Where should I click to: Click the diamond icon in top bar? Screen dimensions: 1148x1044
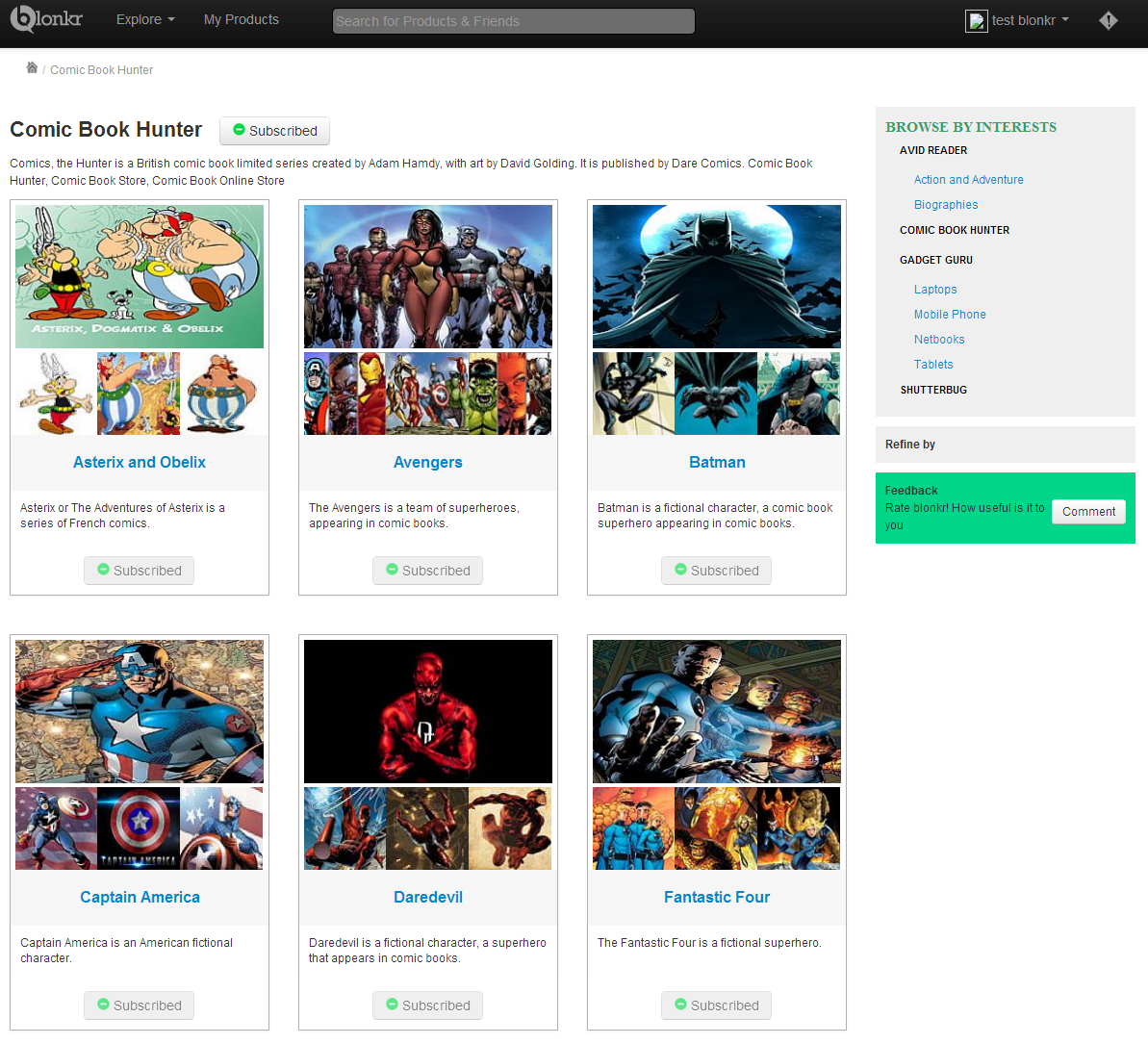(x=1109, y=20)
